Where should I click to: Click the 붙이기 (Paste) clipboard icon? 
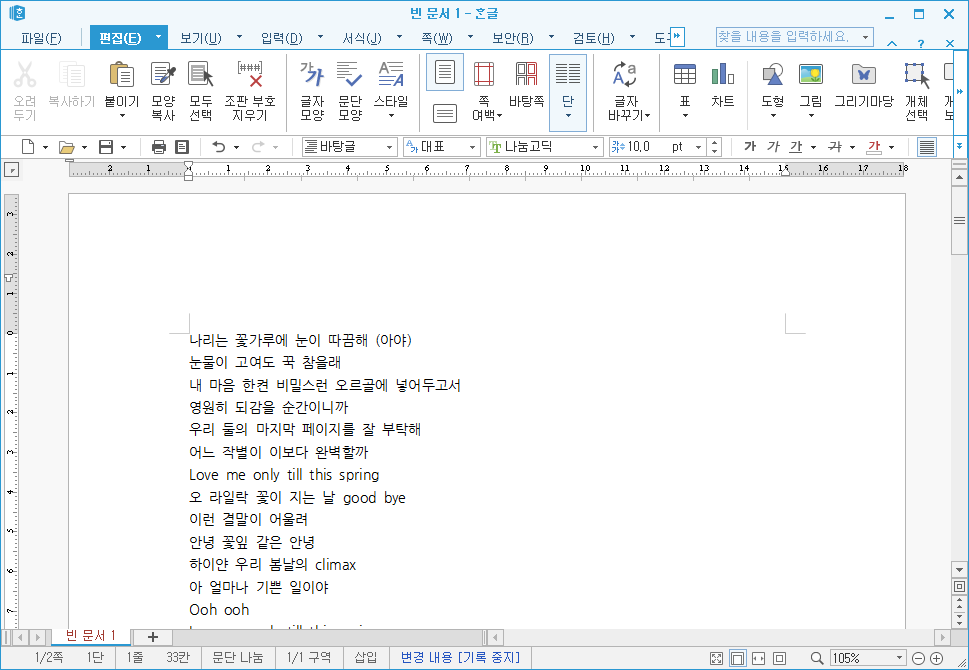pyautogui.click(x=122, y=75)
